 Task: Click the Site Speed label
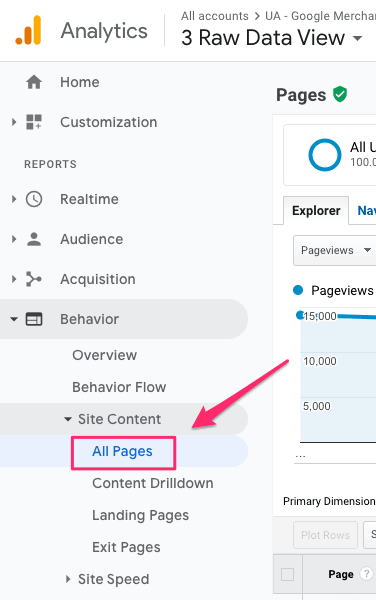(x=114, y=579)
